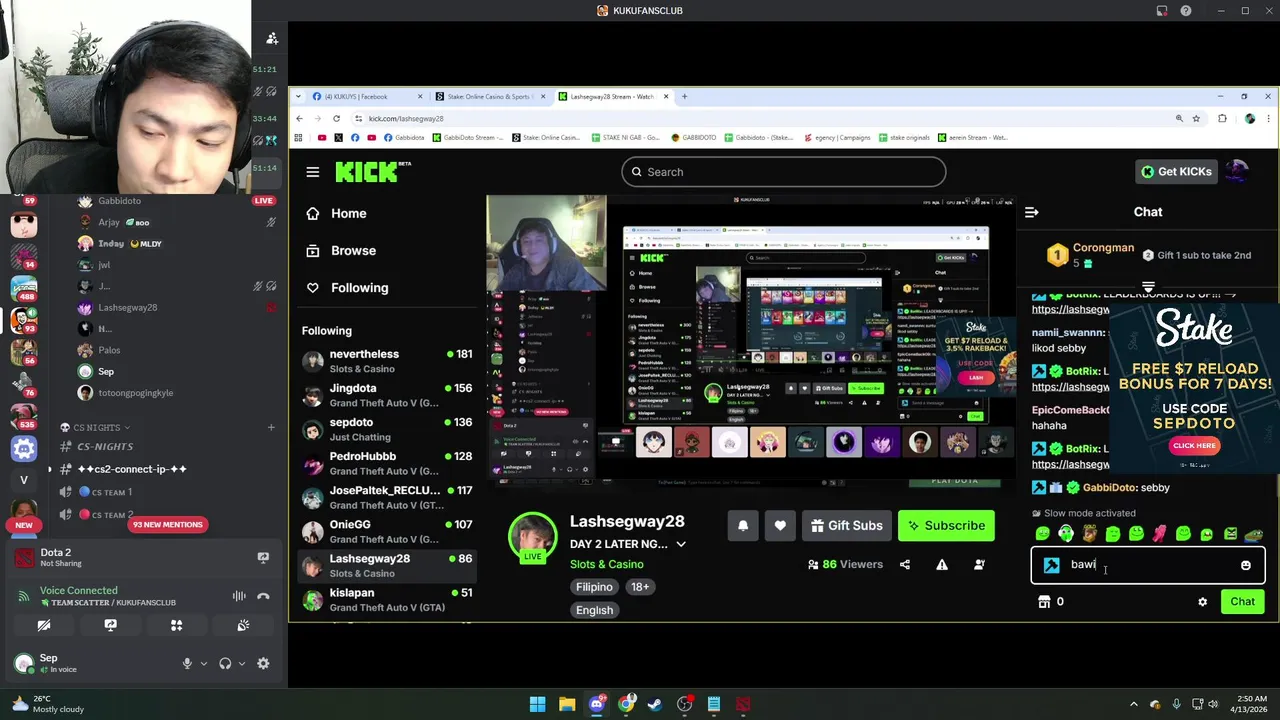Click the 93 NEW MENTIONS pill

168,525
